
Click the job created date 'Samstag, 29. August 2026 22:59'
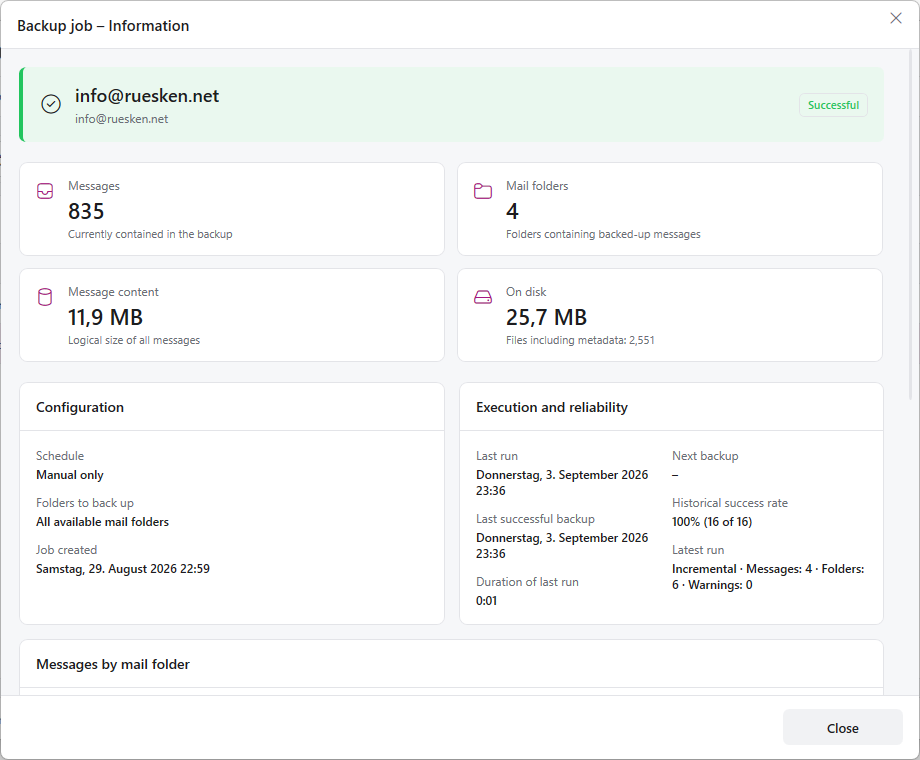123,569
